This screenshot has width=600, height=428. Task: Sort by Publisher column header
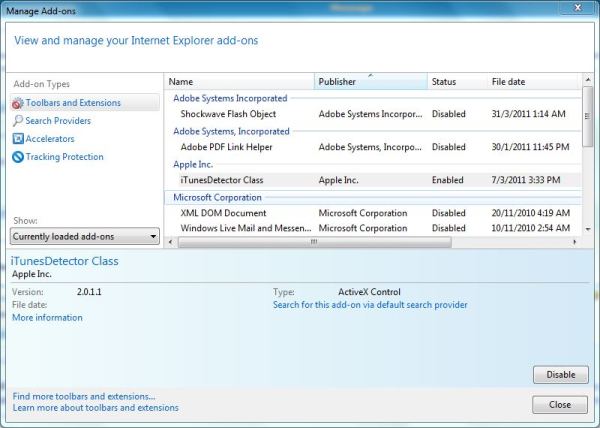tap(370, 82)
